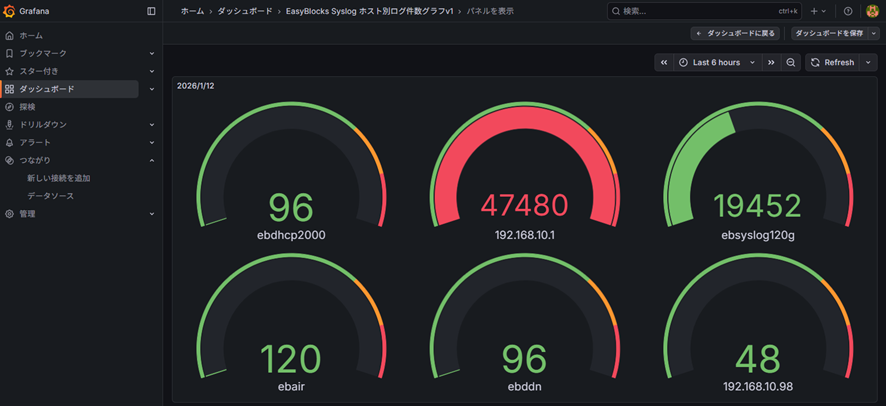Open 探検 (Explore) compass item

click(x=27, y=107)
